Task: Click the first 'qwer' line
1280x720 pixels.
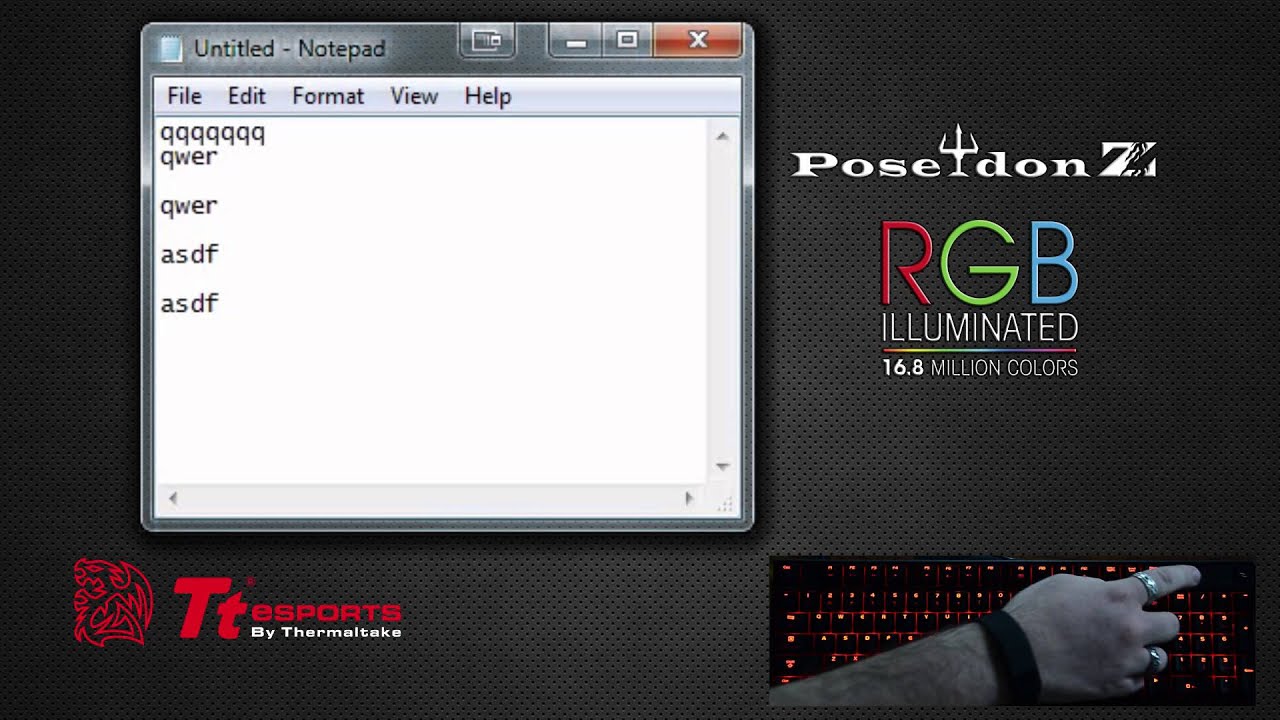Action: (x=189, y=157)
